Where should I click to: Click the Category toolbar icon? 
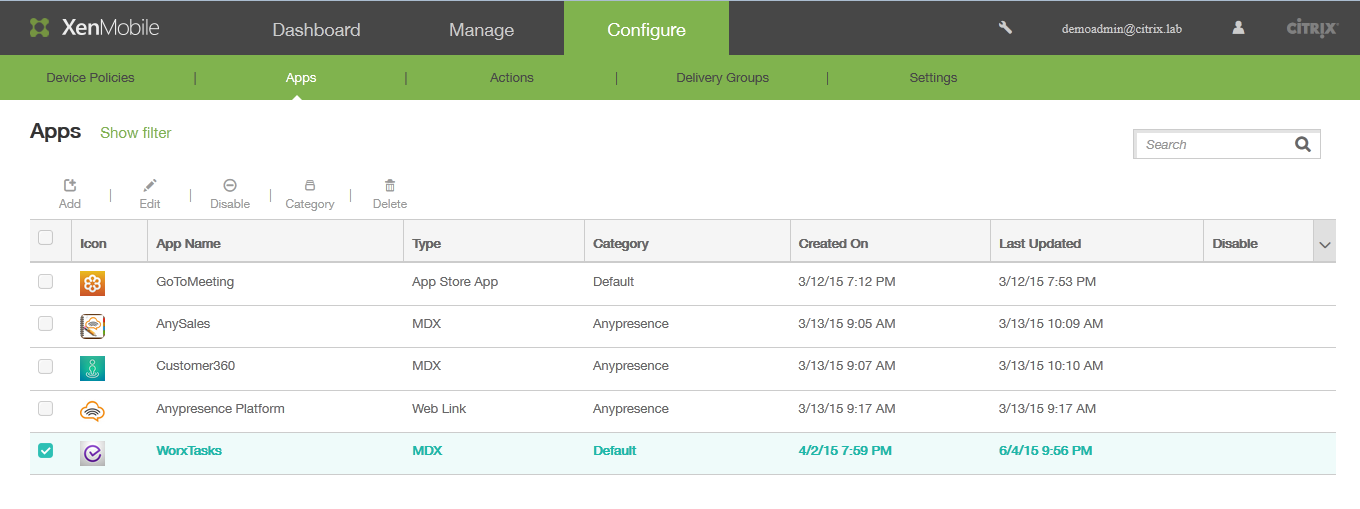(310, 186)
